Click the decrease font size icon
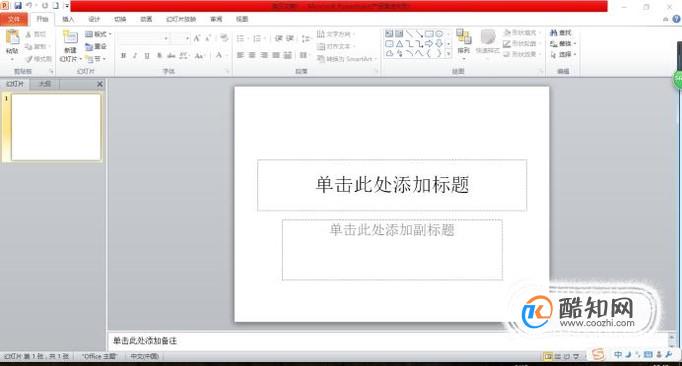The height and width of the screenshot is (366, 682). 208,38
